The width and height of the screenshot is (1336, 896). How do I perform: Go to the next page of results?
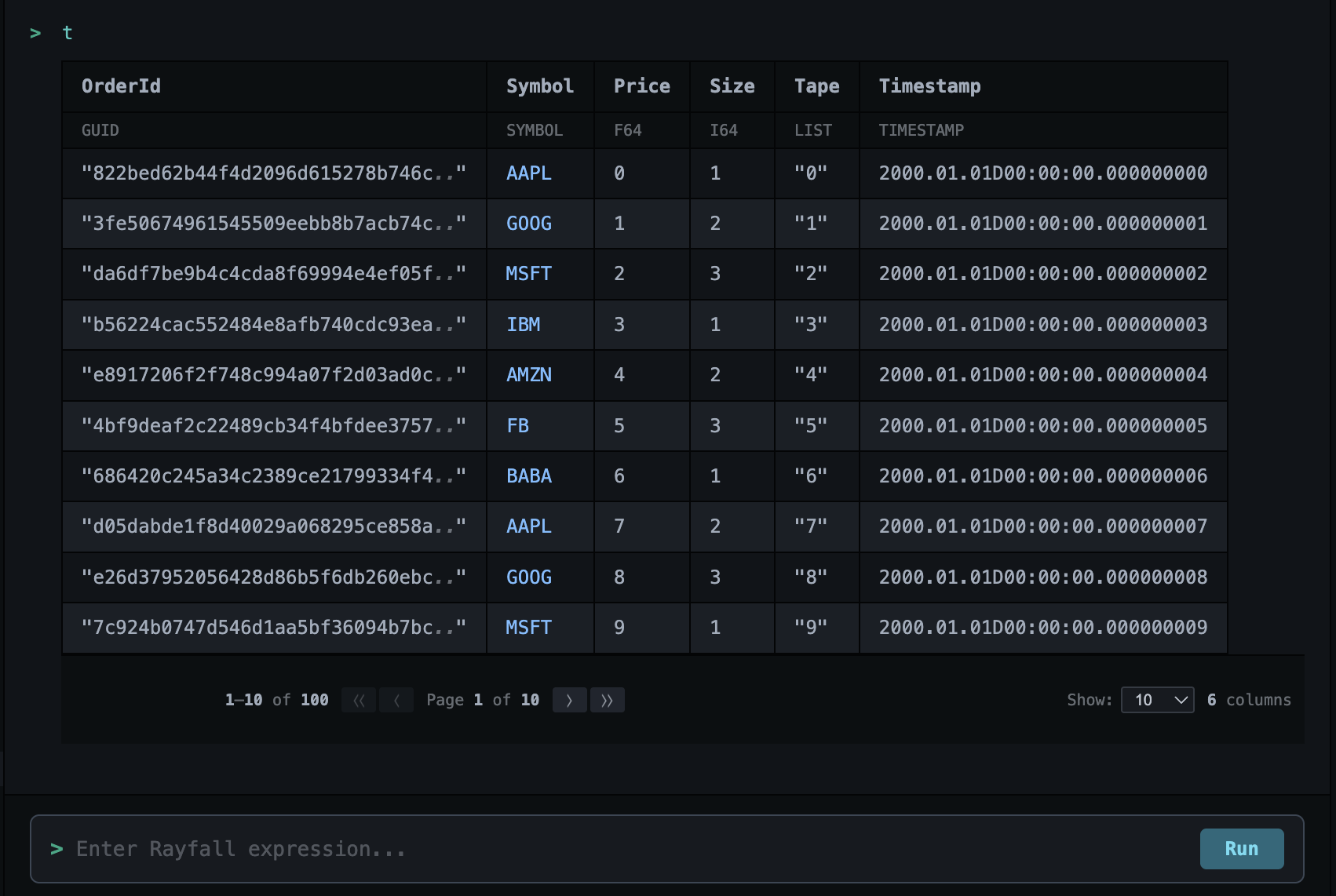tap(569, 700)
